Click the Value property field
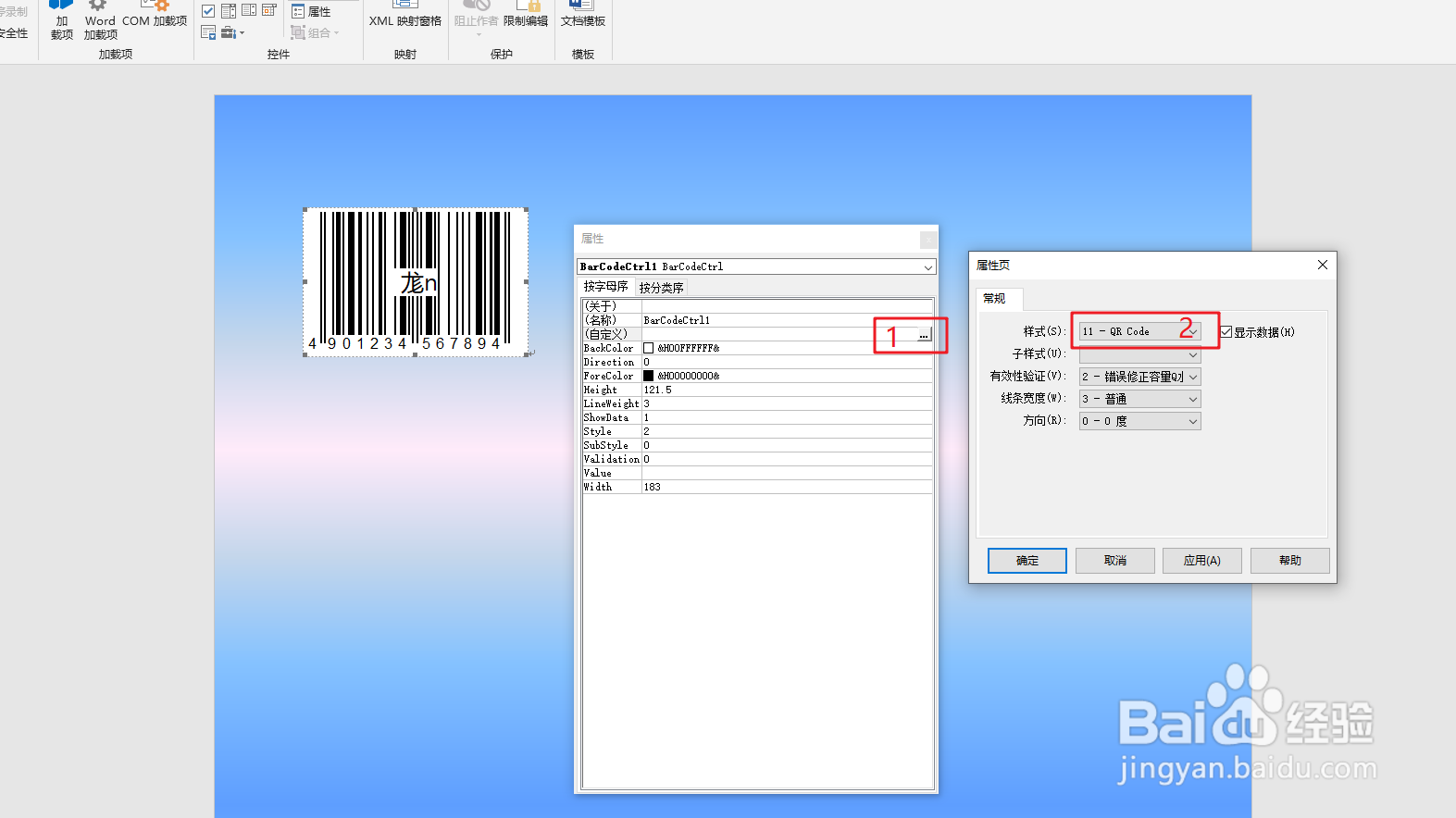The width and height of the screenshot is (1456, 818). (787, 473)
